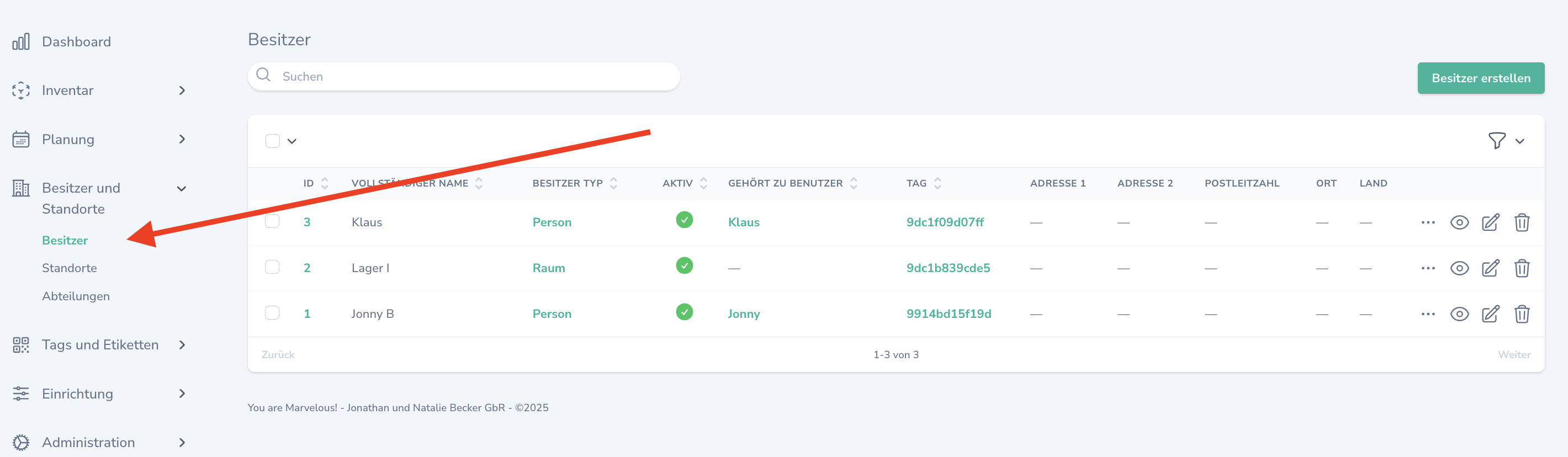Open three-dot menu for Klaus row
1568x457 pixels.
[1427, 223]
